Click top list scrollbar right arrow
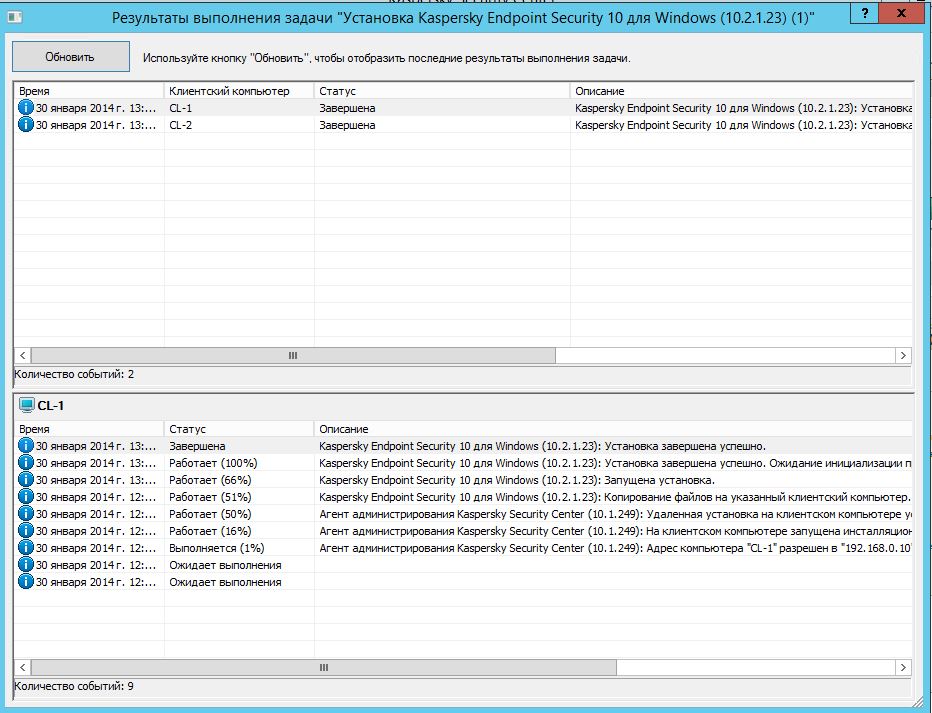Screen dimensions: 932x713 coord(903,355)
